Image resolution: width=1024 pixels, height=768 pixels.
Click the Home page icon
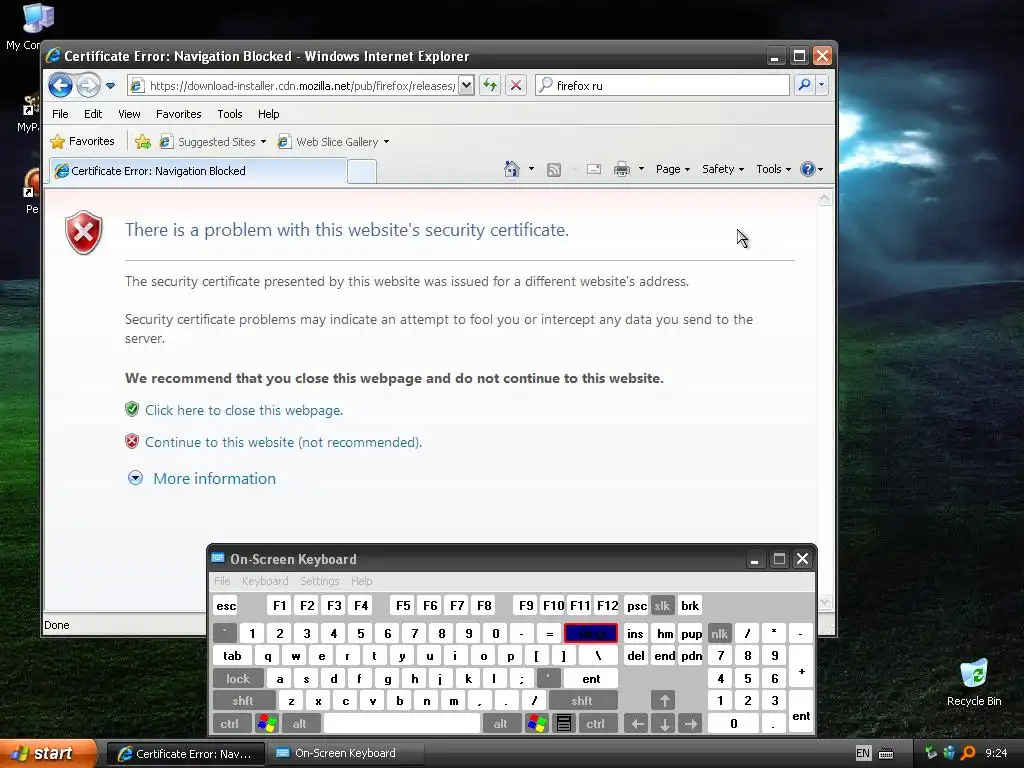tap(512, 169)
